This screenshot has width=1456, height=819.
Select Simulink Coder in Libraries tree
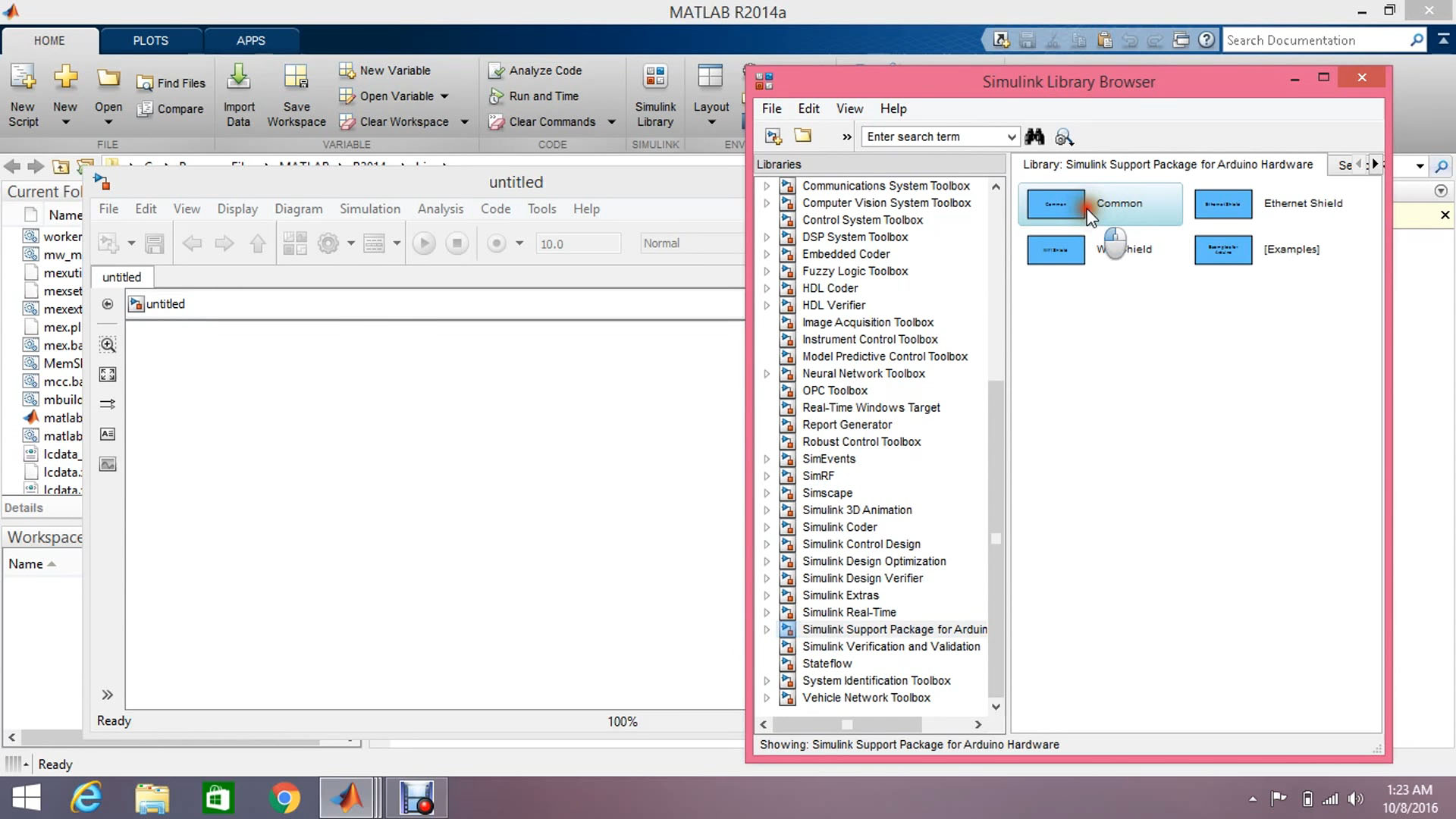click(x=839, y=527)
